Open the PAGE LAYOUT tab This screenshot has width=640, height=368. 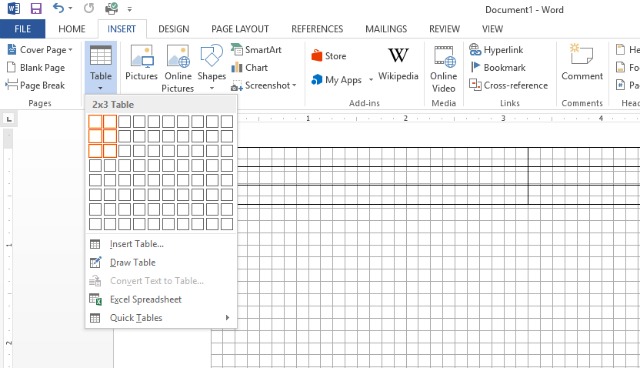[240, 29]
